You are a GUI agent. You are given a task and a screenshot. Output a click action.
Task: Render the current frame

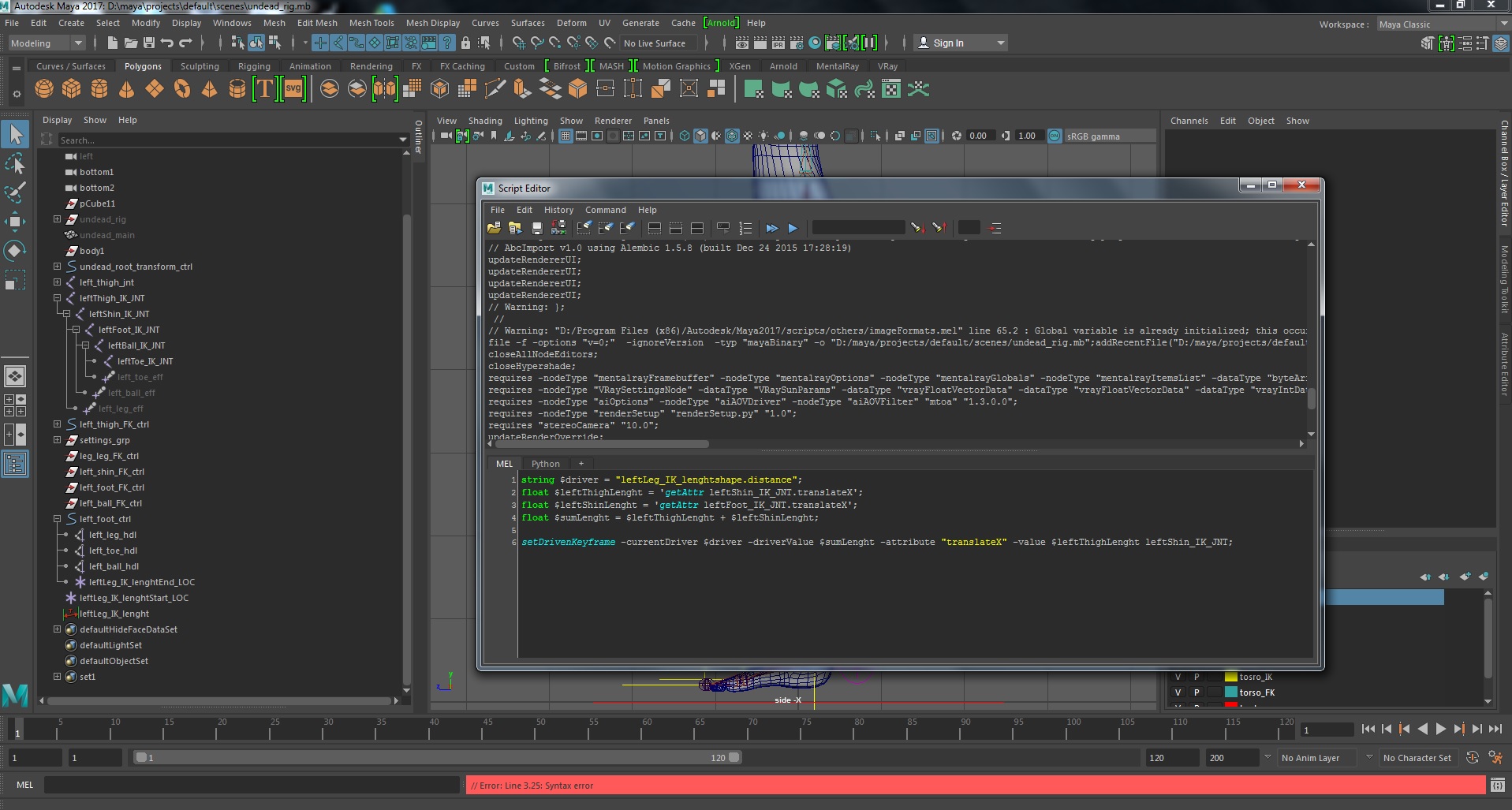coord(760,43)
